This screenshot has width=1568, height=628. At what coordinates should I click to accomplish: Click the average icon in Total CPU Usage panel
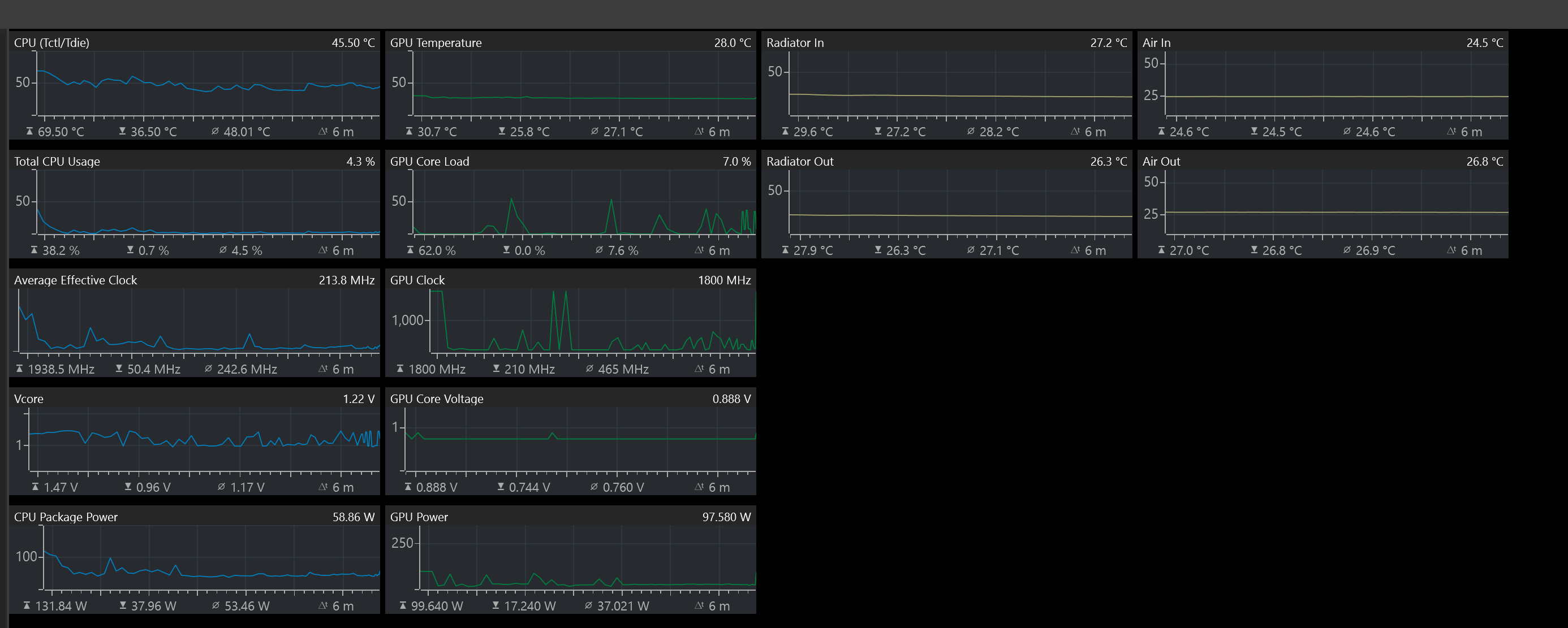point(222,250)
